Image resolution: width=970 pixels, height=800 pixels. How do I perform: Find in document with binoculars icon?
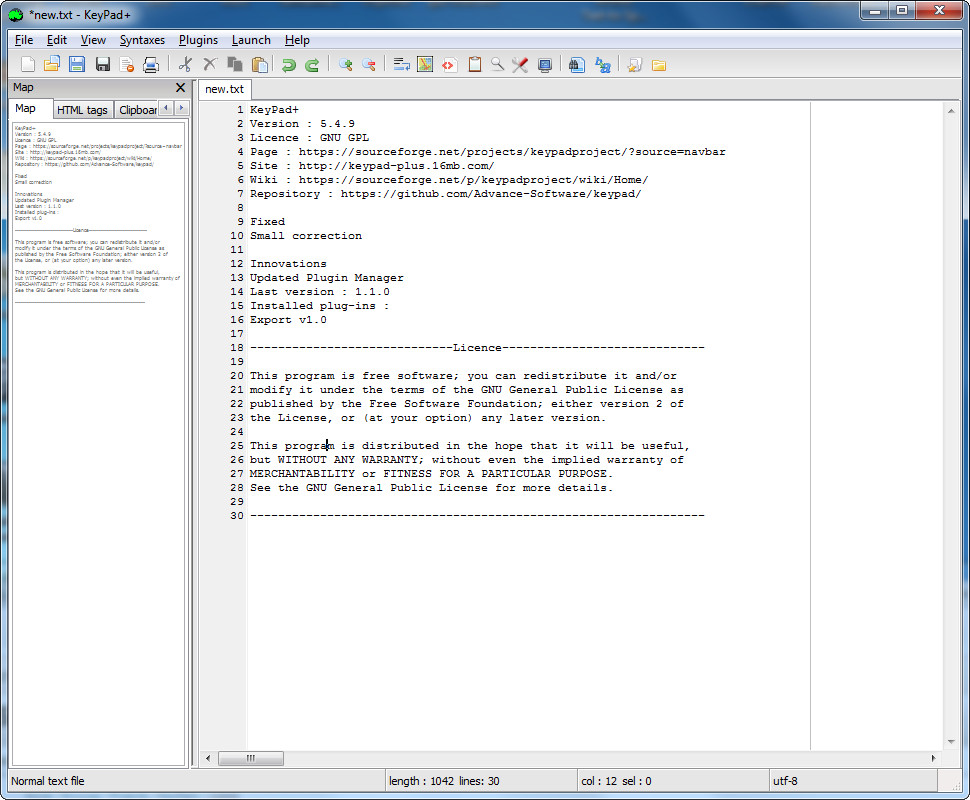coord(577,64)
